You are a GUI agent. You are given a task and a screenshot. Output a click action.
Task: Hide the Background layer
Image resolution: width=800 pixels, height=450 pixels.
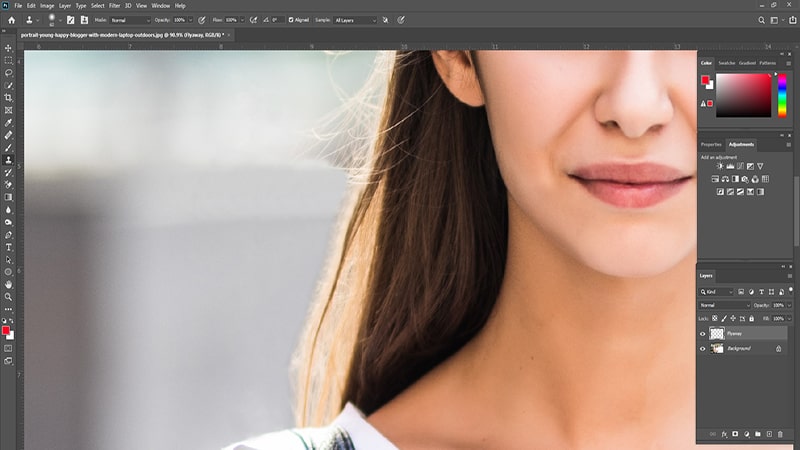click(702, 349)
